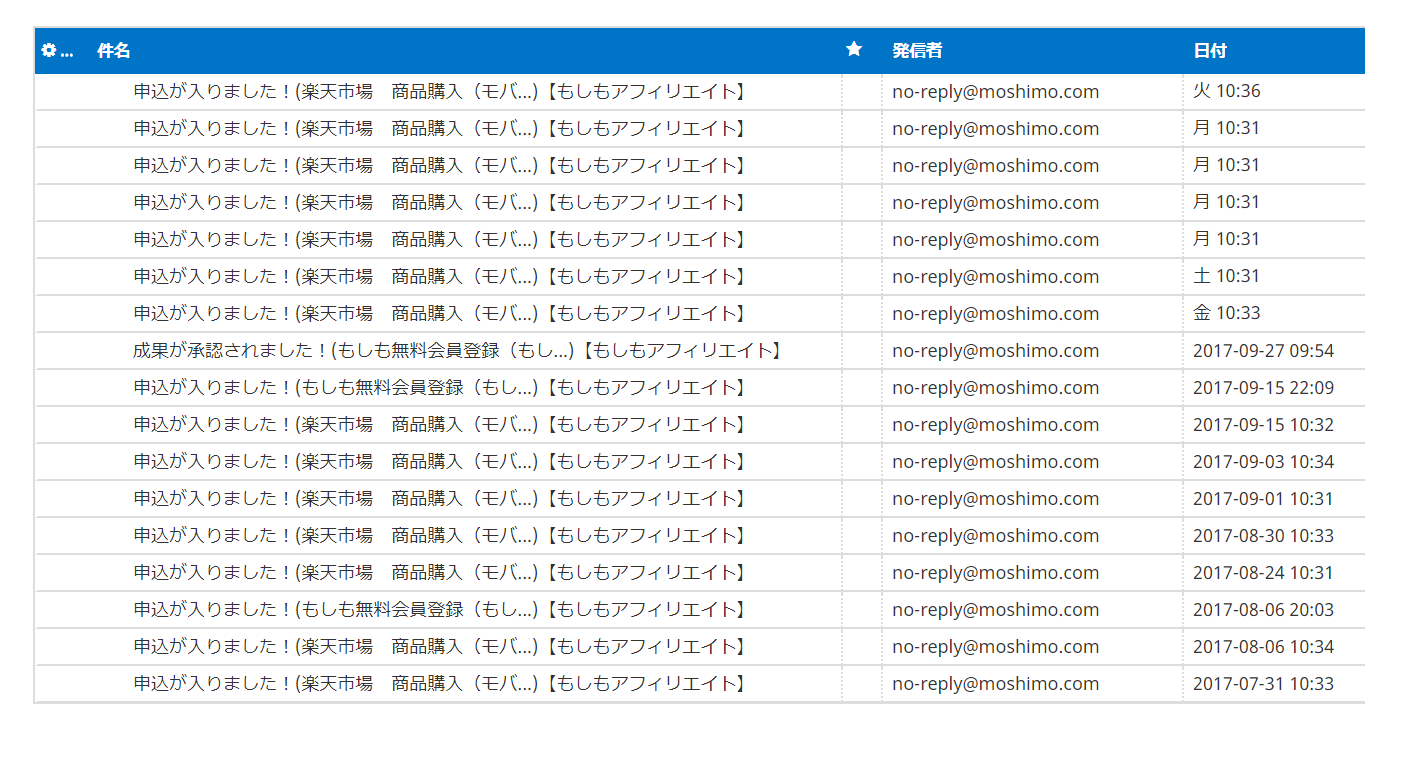
Task: Click the date cell 火 10:36
Action: (x=1227, y=92)
